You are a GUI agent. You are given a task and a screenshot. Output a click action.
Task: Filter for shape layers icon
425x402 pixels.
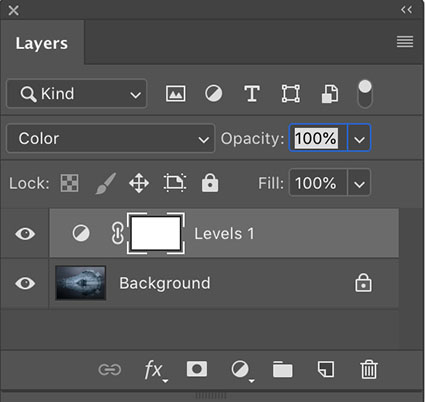coord(291,94)
